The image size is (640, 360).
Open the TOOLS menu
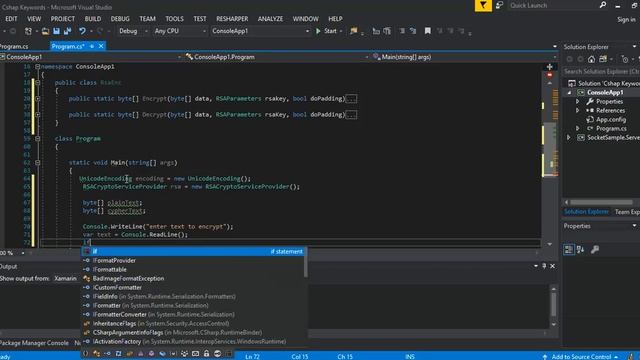174,19
